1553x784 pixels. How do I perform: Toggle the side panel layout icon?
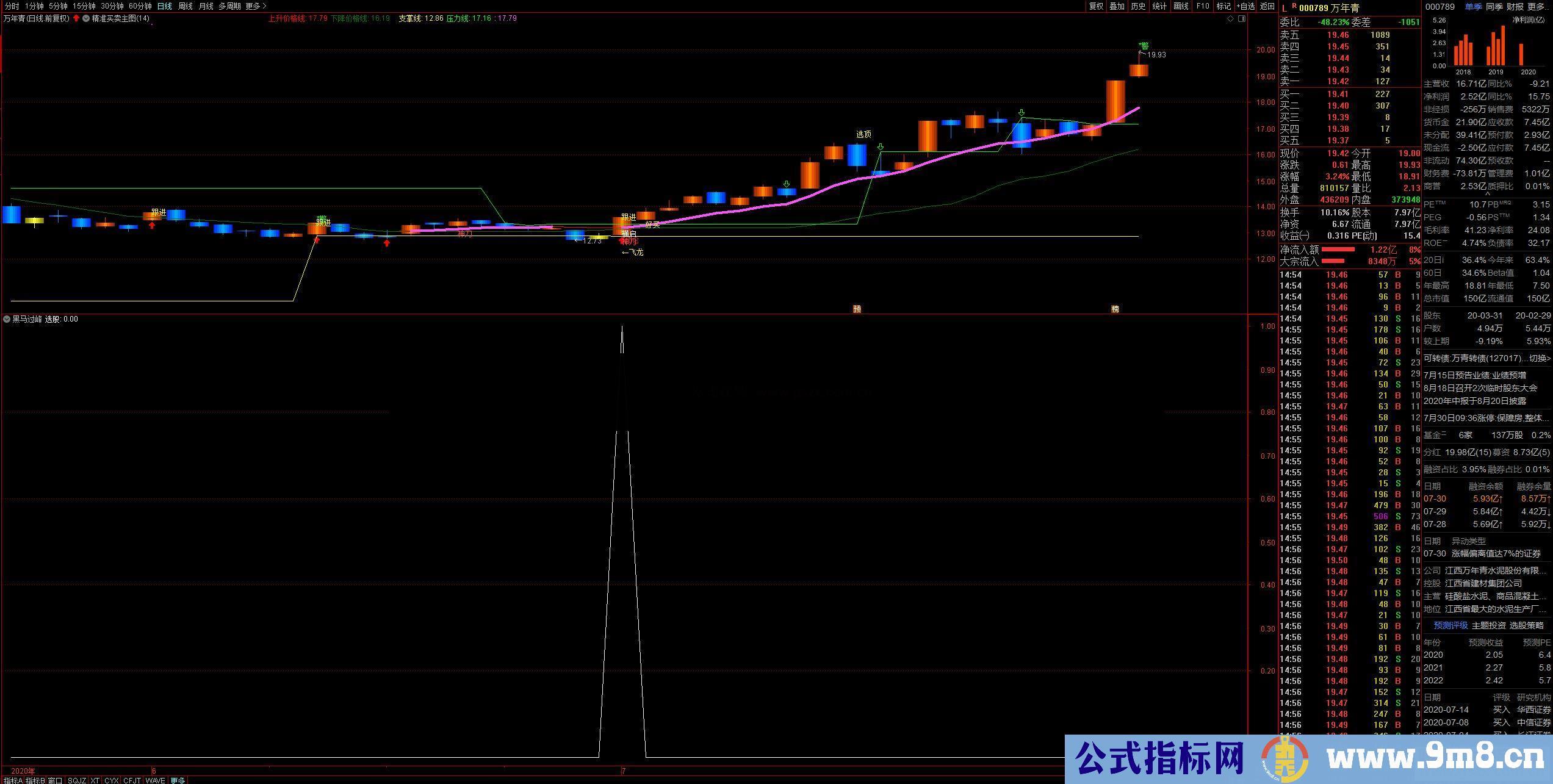pos(1241,19)
